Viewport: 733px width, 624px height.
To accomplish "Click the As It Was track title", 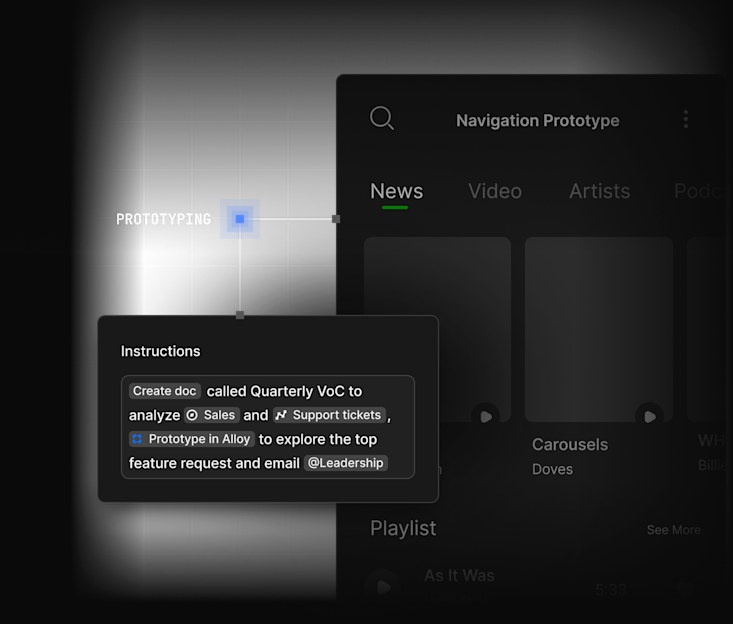I will 459,575.
